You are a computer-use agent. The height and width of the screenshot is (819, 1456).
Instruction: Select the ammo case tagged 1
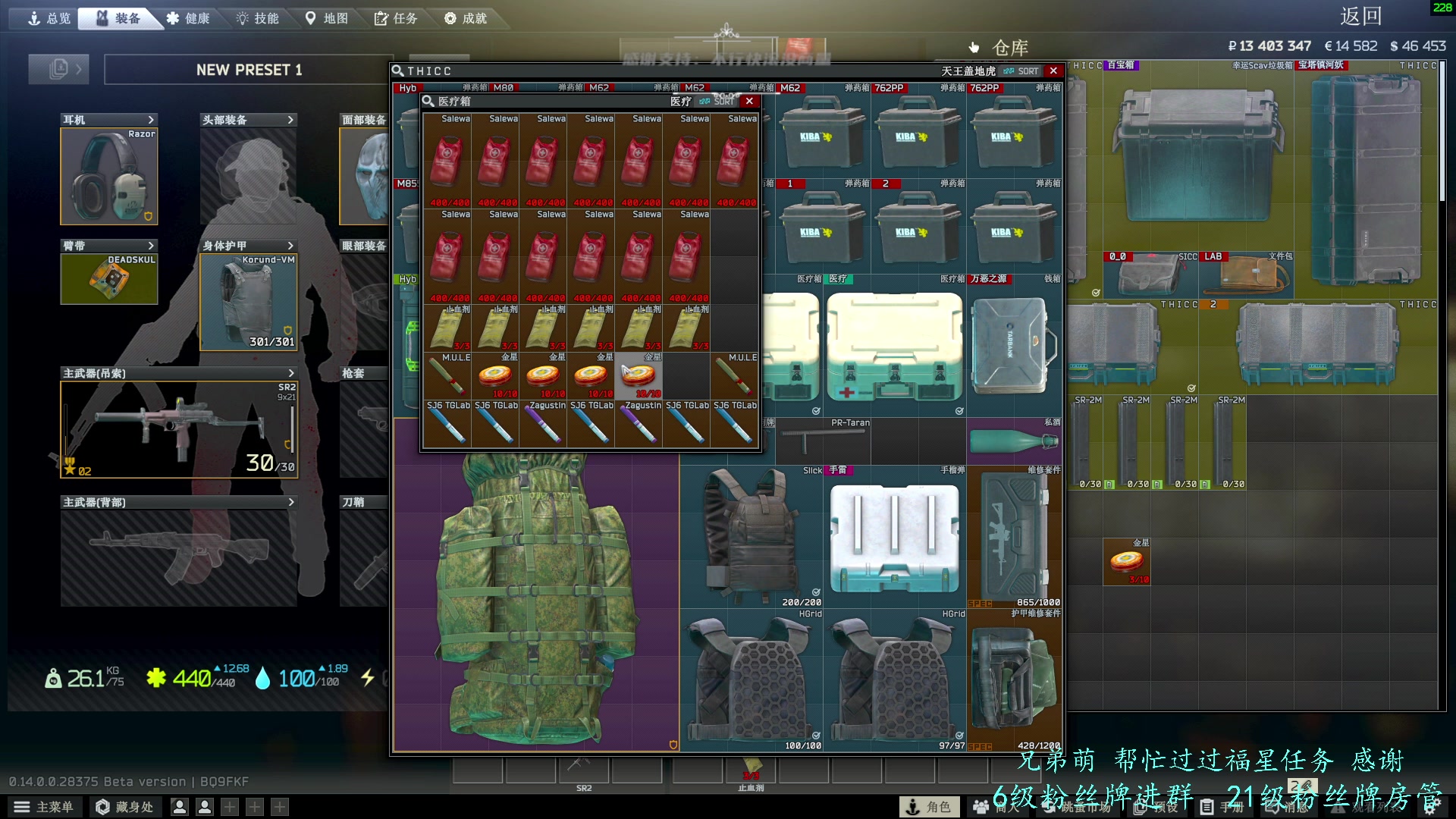click(x=823, y=226)
